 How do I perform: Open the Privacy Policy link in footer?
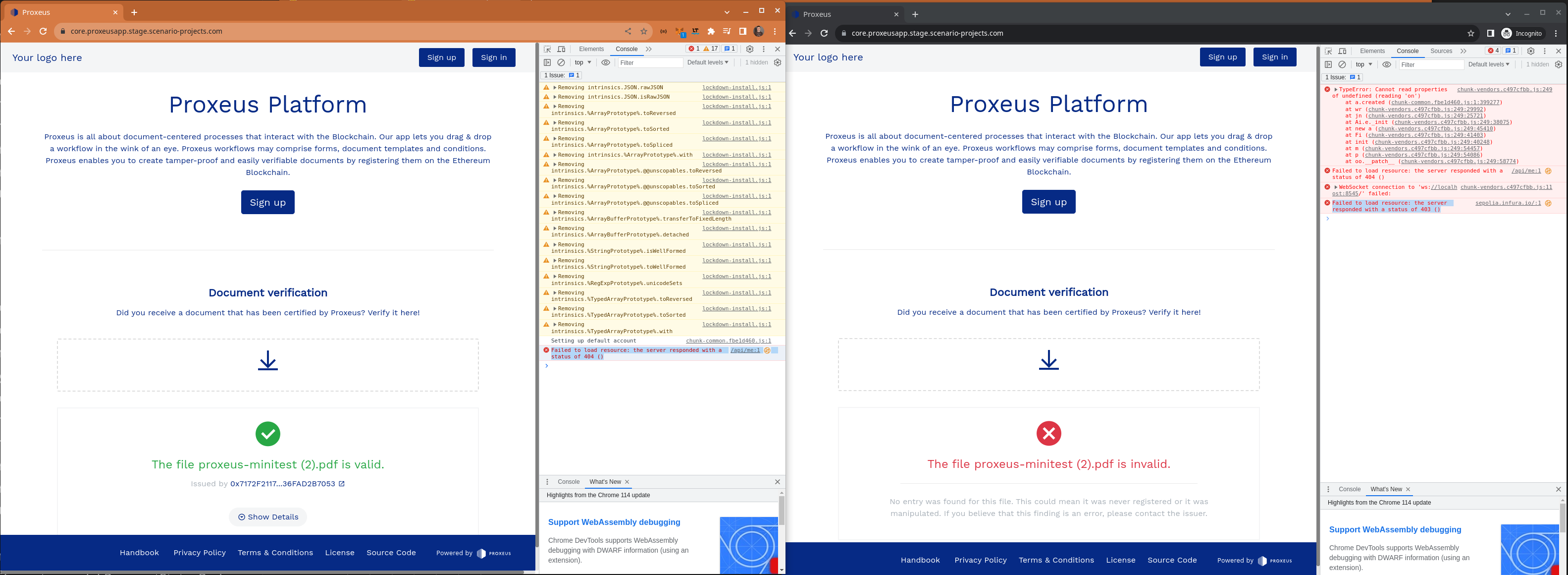point(199,553)
